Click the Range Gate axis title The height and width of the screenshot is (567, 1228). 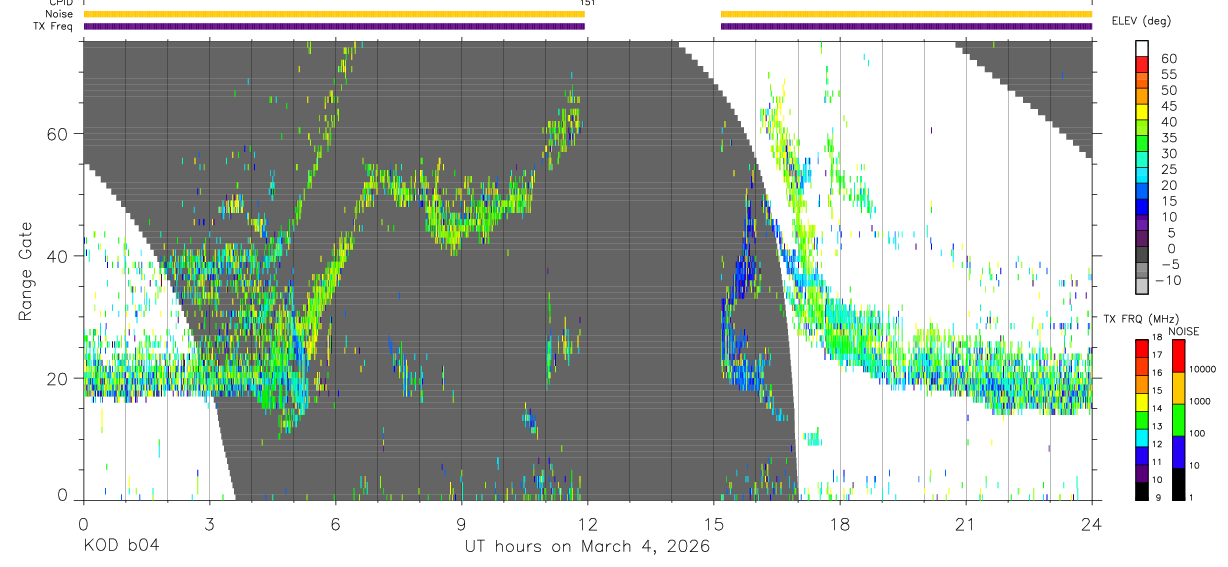click(x=26, y=272)
